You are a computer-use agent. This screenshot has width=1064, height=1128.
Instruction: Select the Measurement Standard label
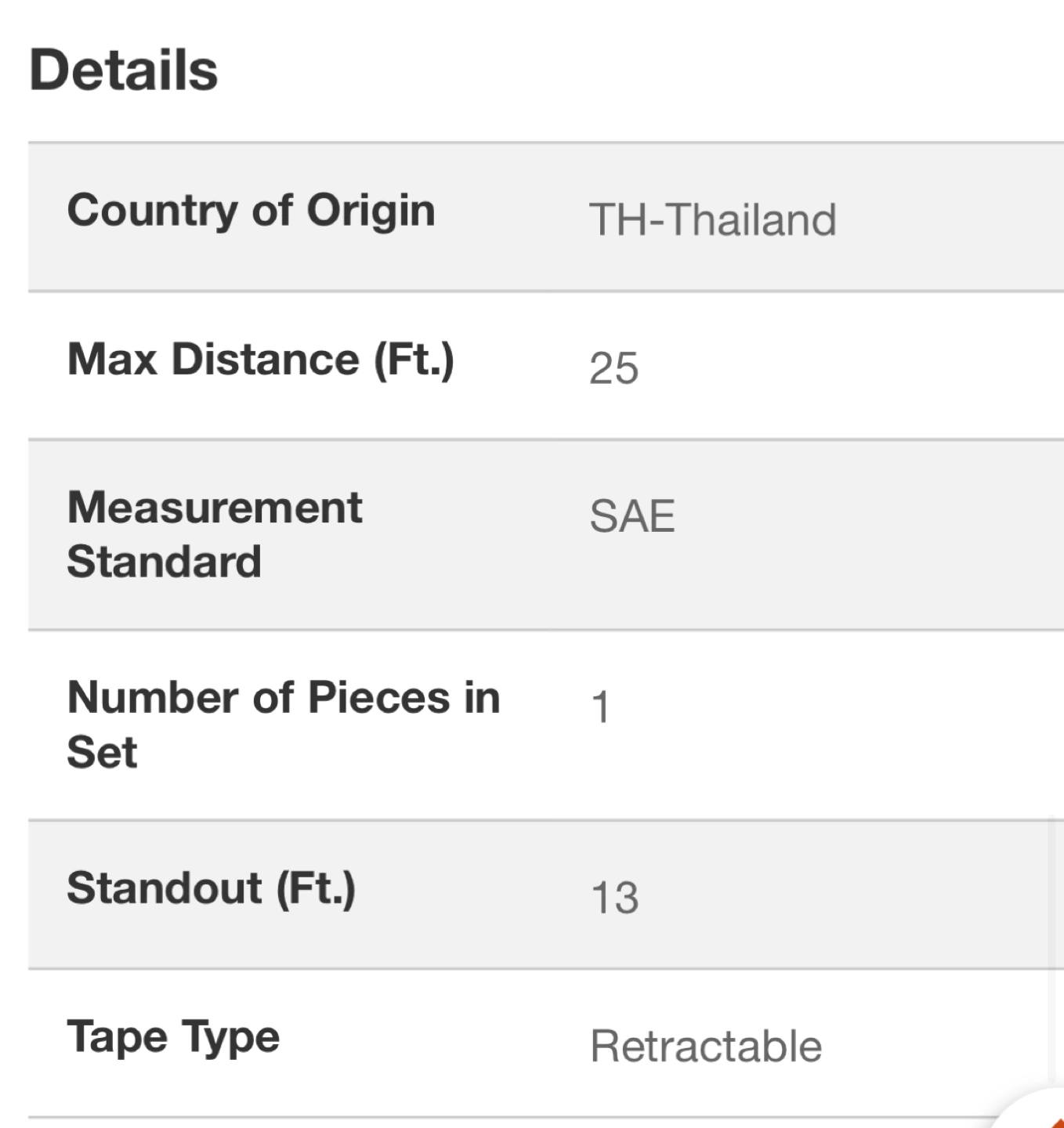point(215,534)
